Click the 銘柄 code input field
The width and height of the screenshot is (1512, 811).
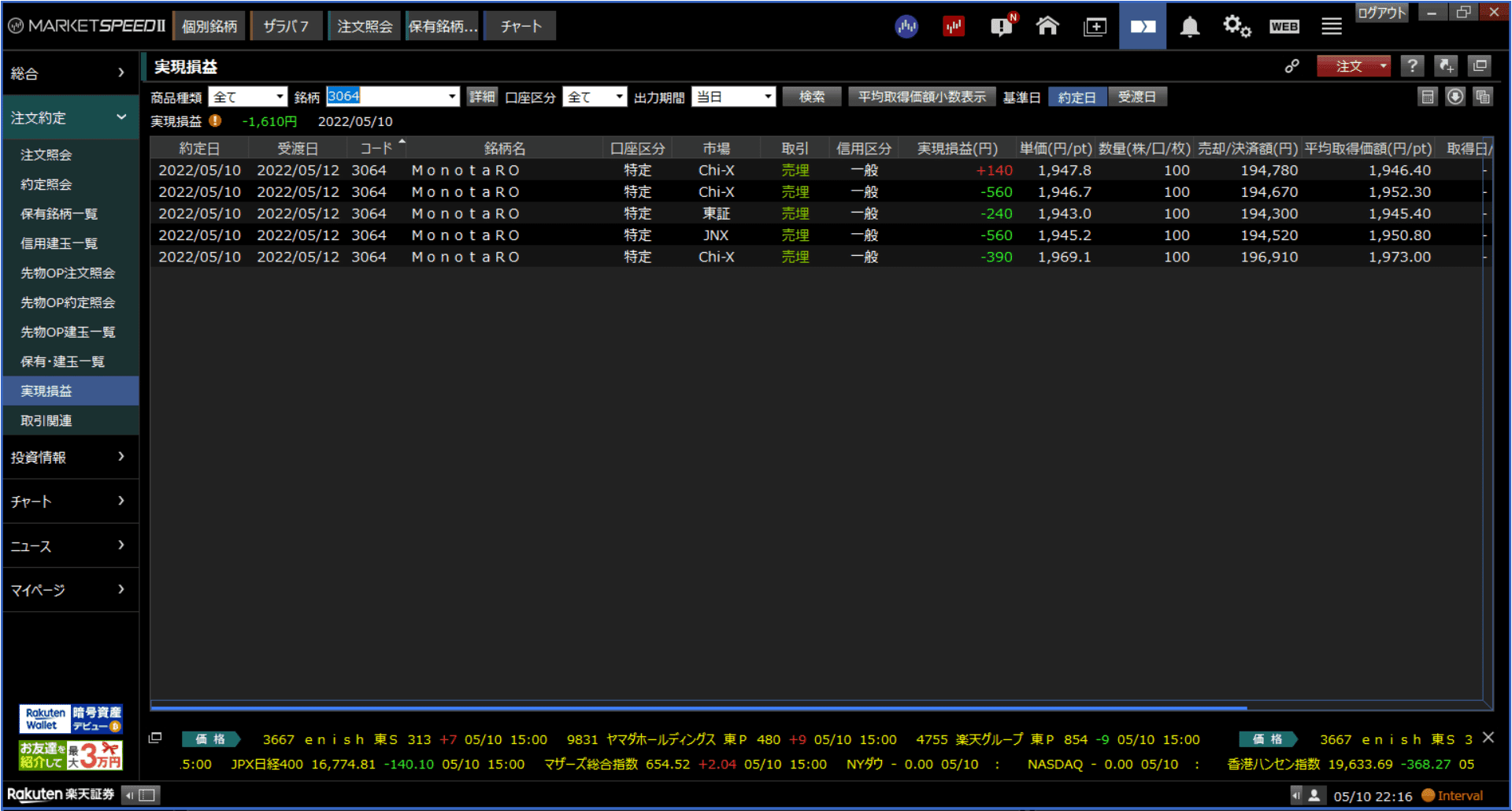[x=386, y=97]
